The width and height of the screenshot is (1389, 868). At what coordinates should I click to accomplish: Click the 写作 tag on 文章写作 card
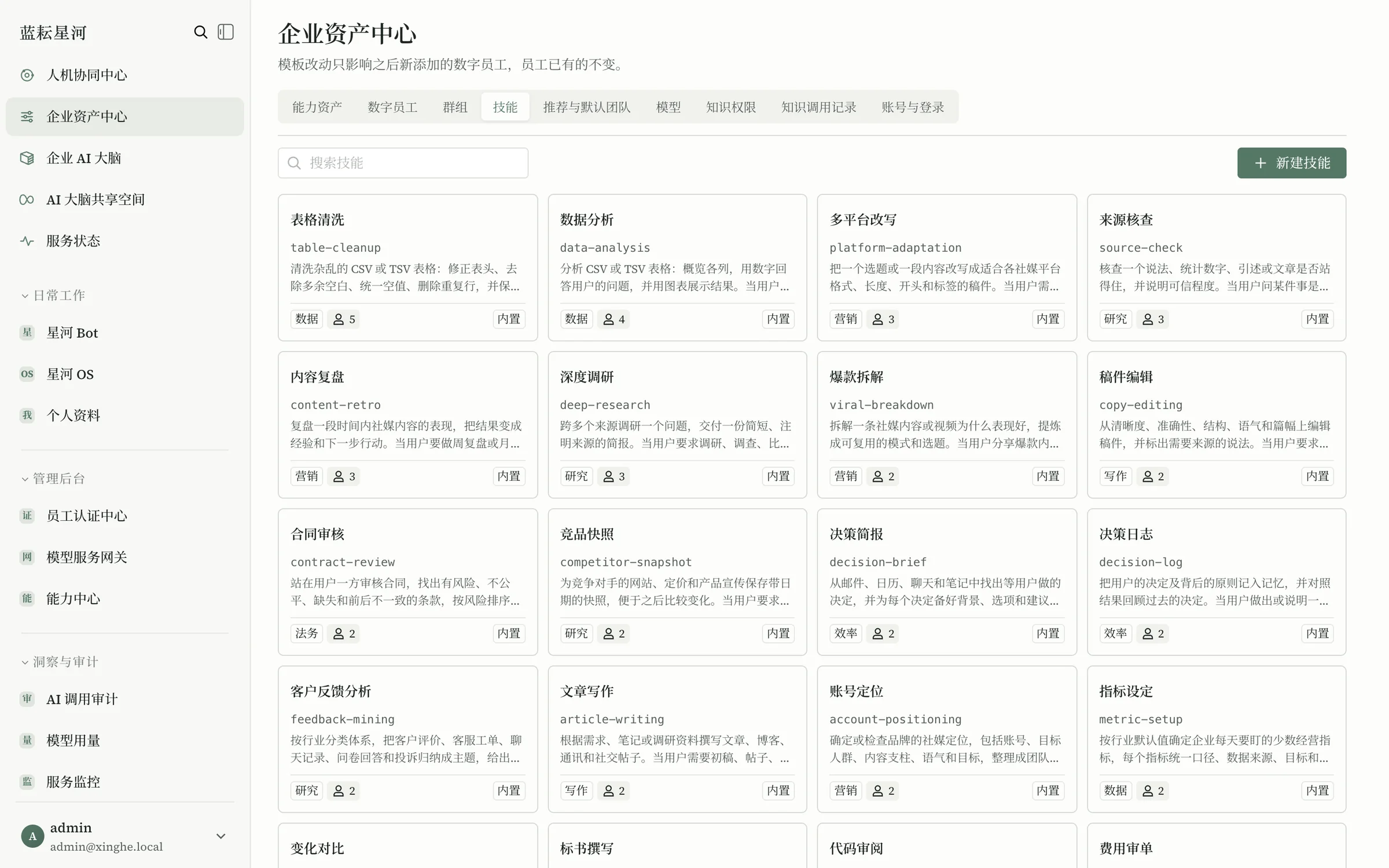pos(576,790)
